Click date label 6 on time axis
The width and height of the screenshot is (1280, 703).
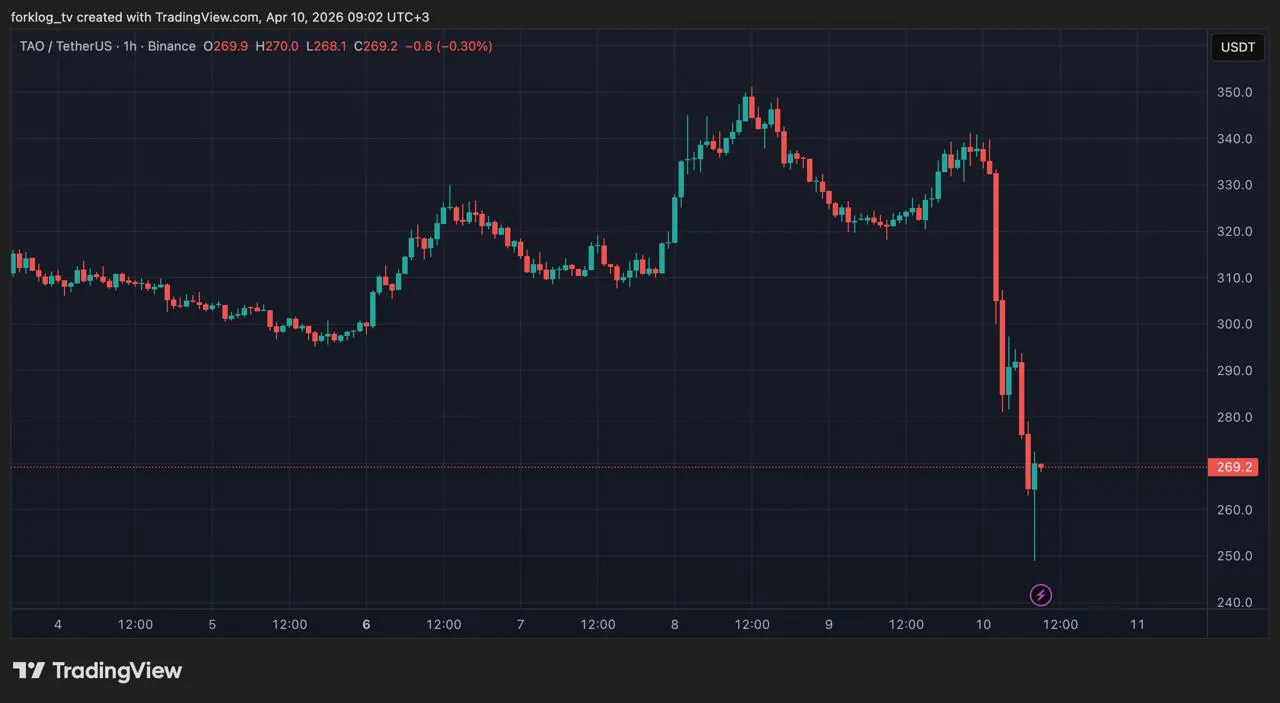click(x=366, y=624)
